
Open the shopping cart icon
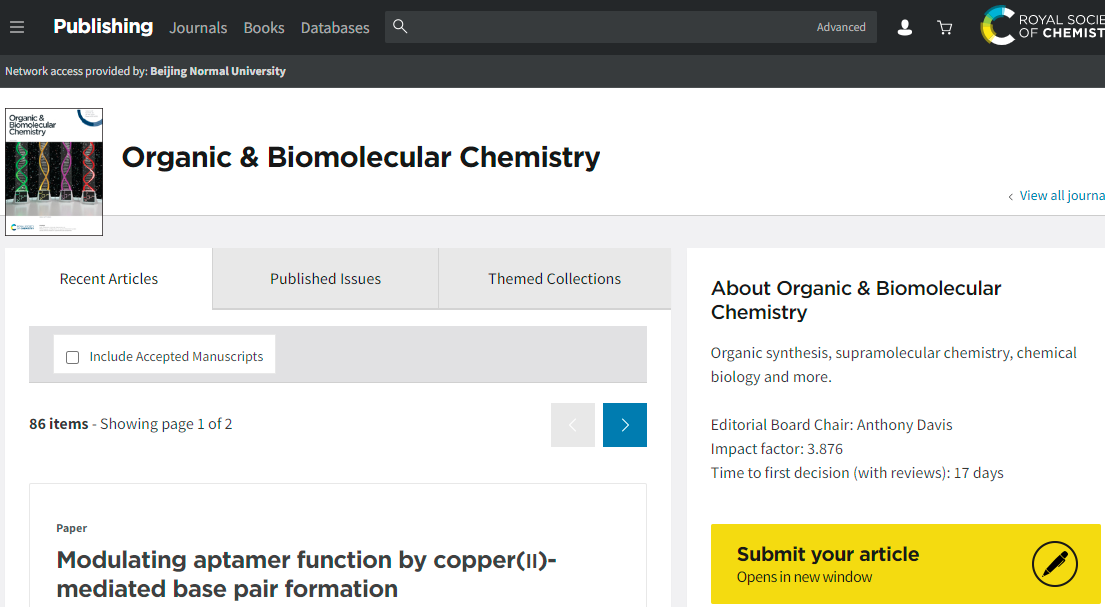point(944,28)
